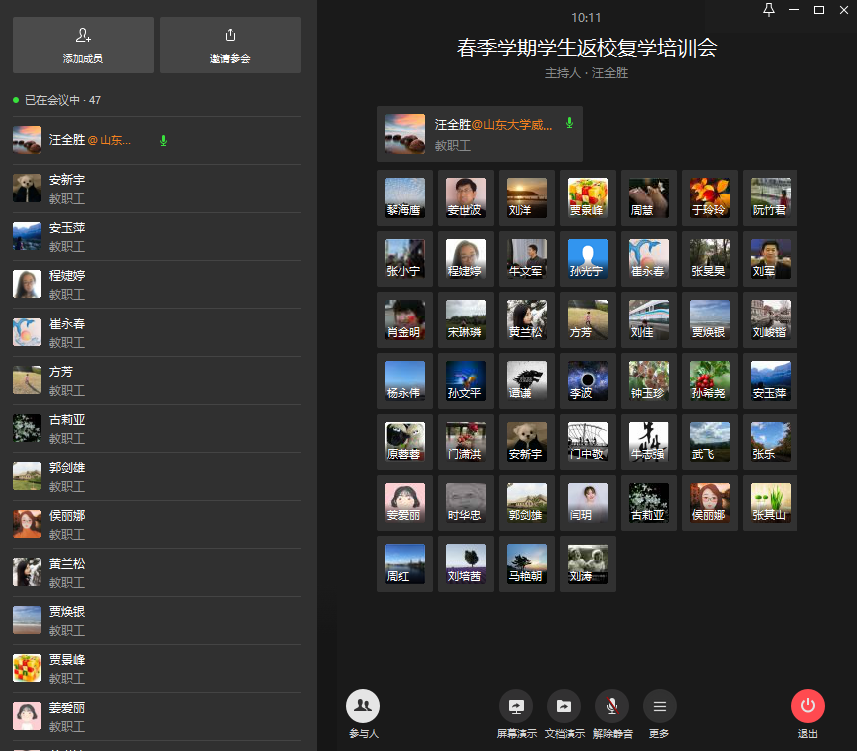Click the red Exit (退出) button

click(x=807, y=706)
